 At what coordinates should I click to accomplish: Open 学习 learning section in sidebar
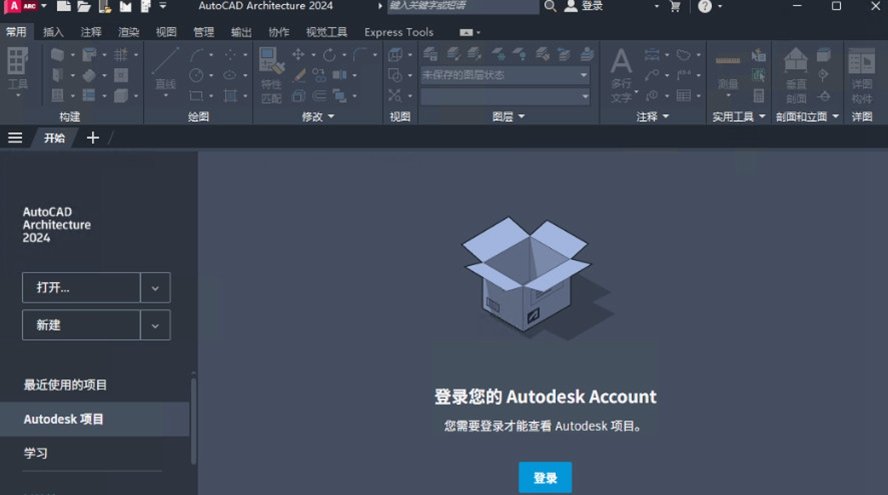click(36, 453)
